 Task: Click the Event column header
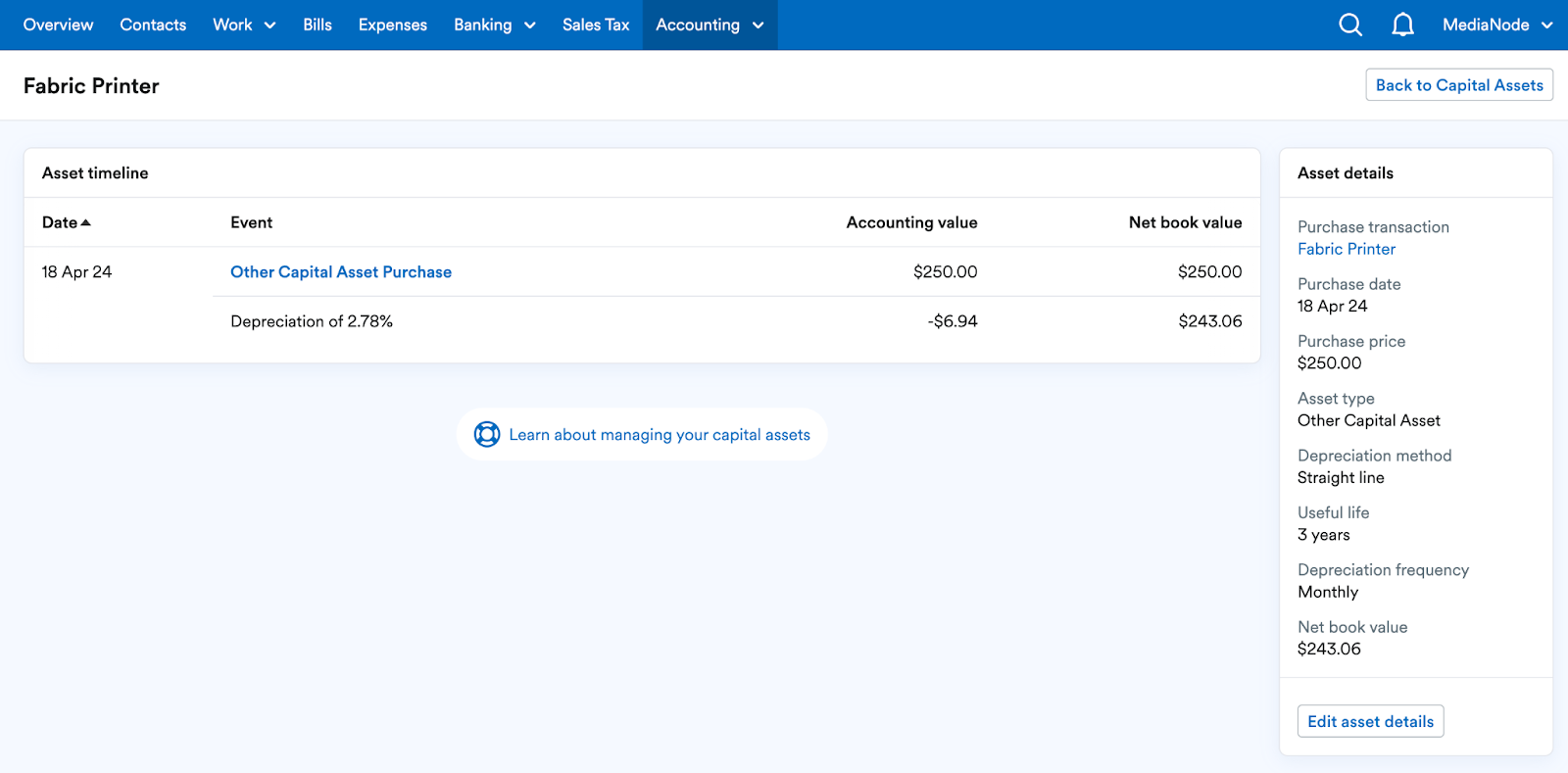tap(252, 222)
